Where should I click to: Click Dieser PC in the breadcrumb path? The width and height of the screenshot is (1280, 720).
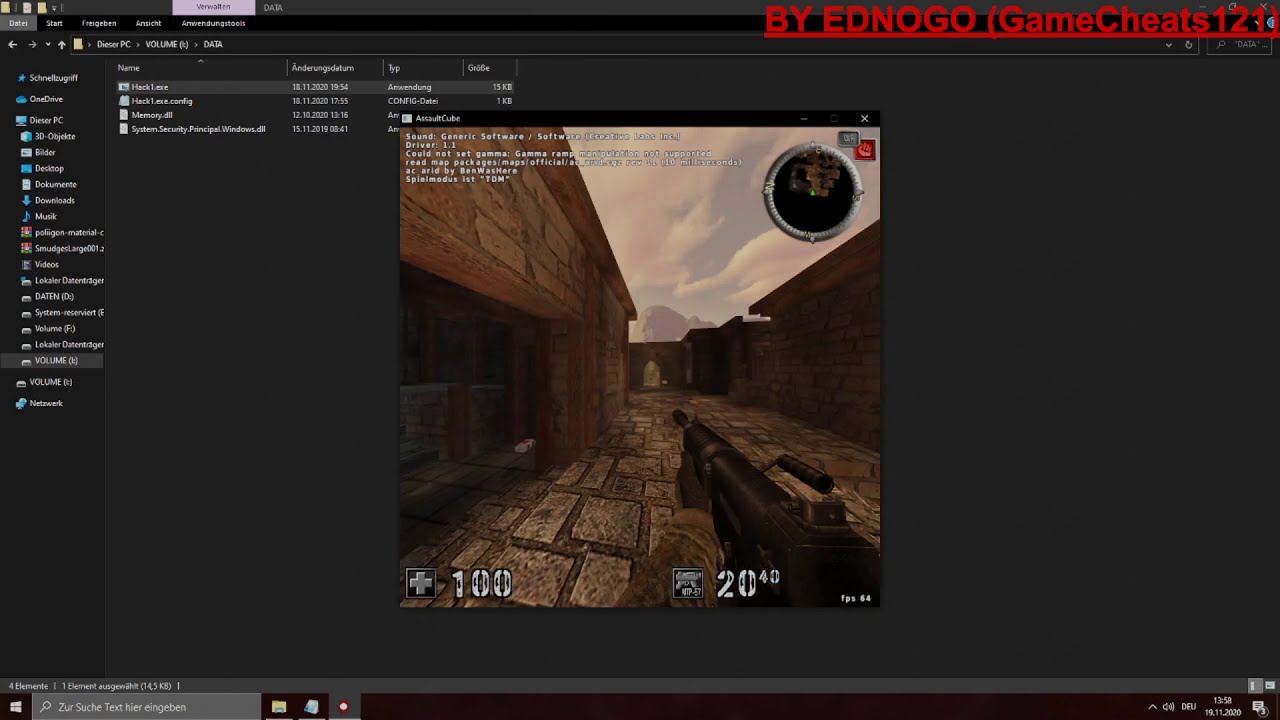pyautogui.click(x=113, y=44)
